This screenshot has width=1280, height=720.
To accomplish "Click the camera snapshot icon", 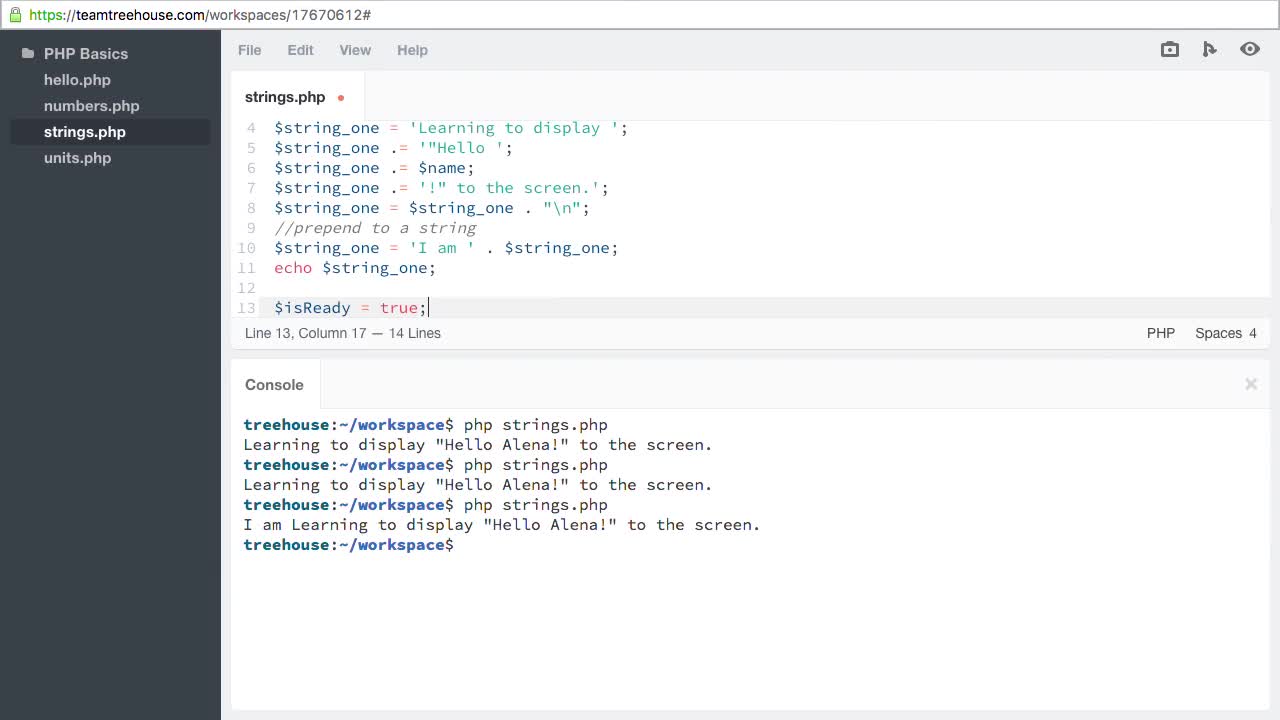I will tap(1169, 49).
